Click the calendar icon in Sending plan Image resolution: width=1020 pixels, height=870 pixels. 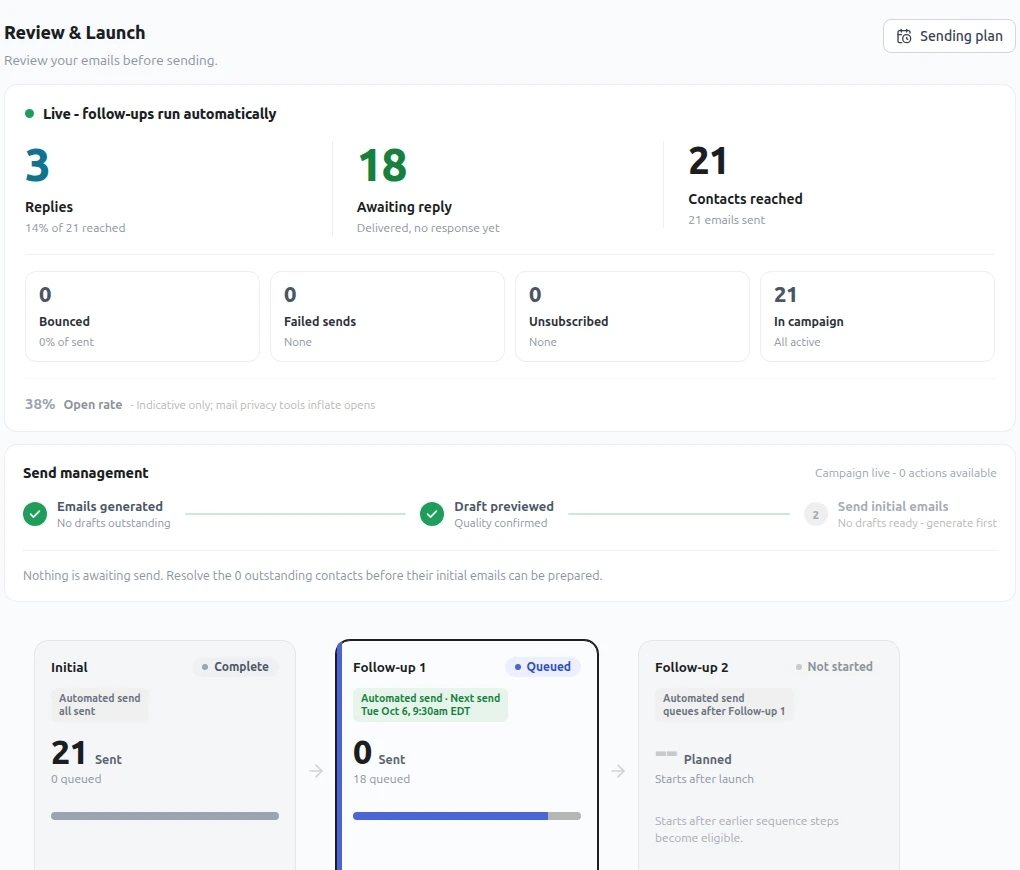[904, 36]
